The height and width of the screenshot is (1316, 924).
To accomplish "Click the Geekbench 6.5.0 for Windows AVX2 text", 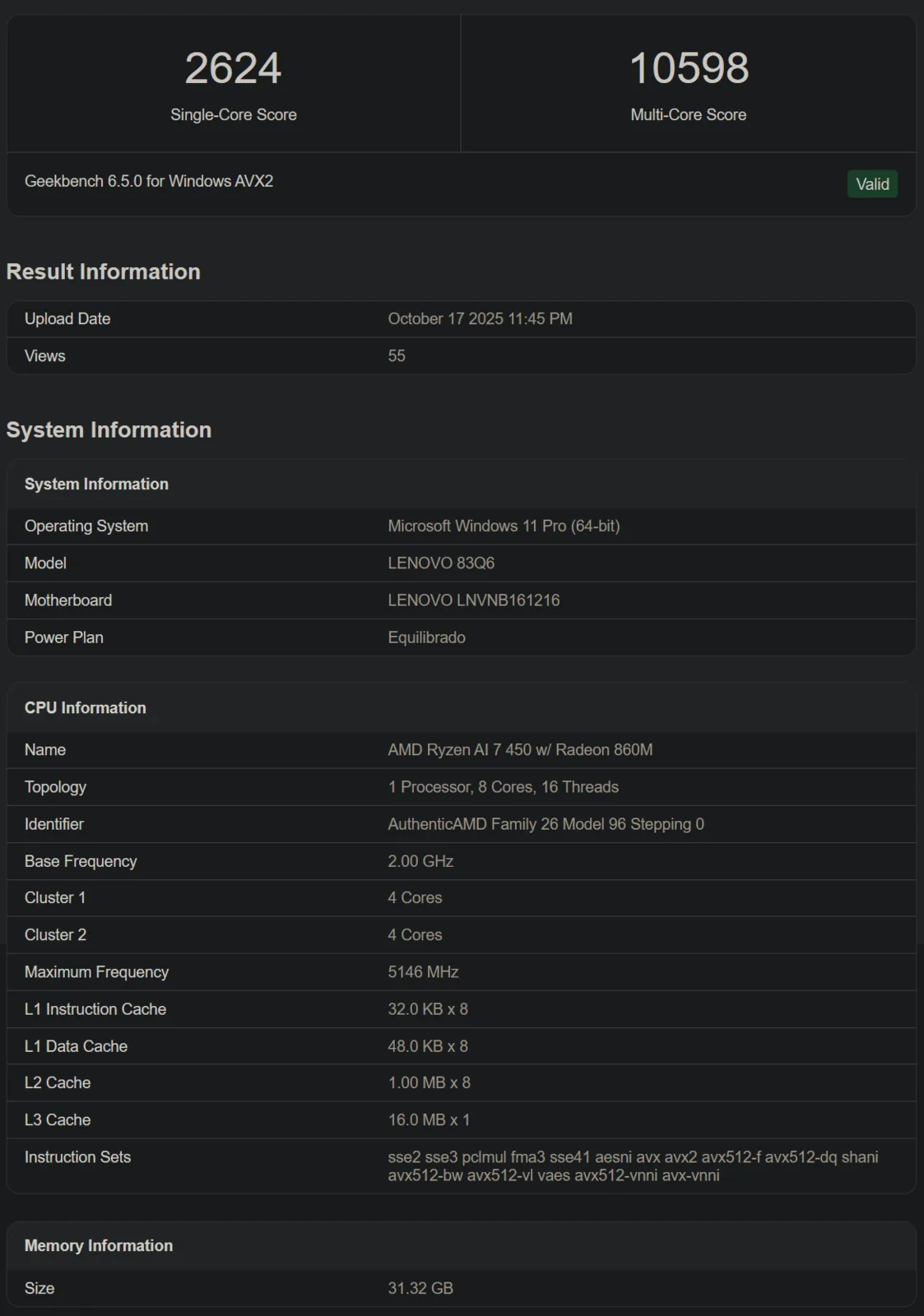I will click(149, 181).
